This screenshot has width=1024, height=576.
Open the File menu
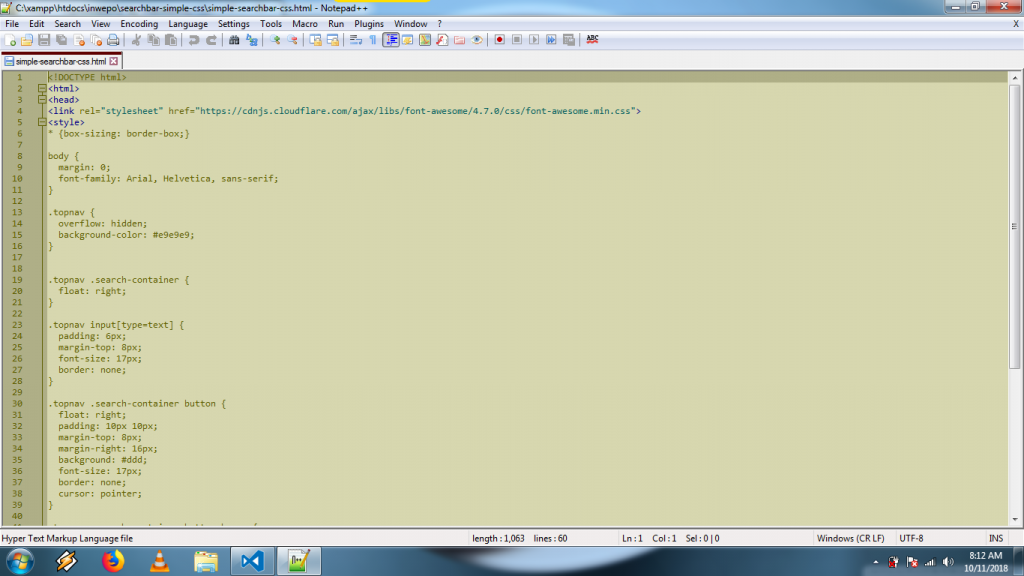[12, 24]
